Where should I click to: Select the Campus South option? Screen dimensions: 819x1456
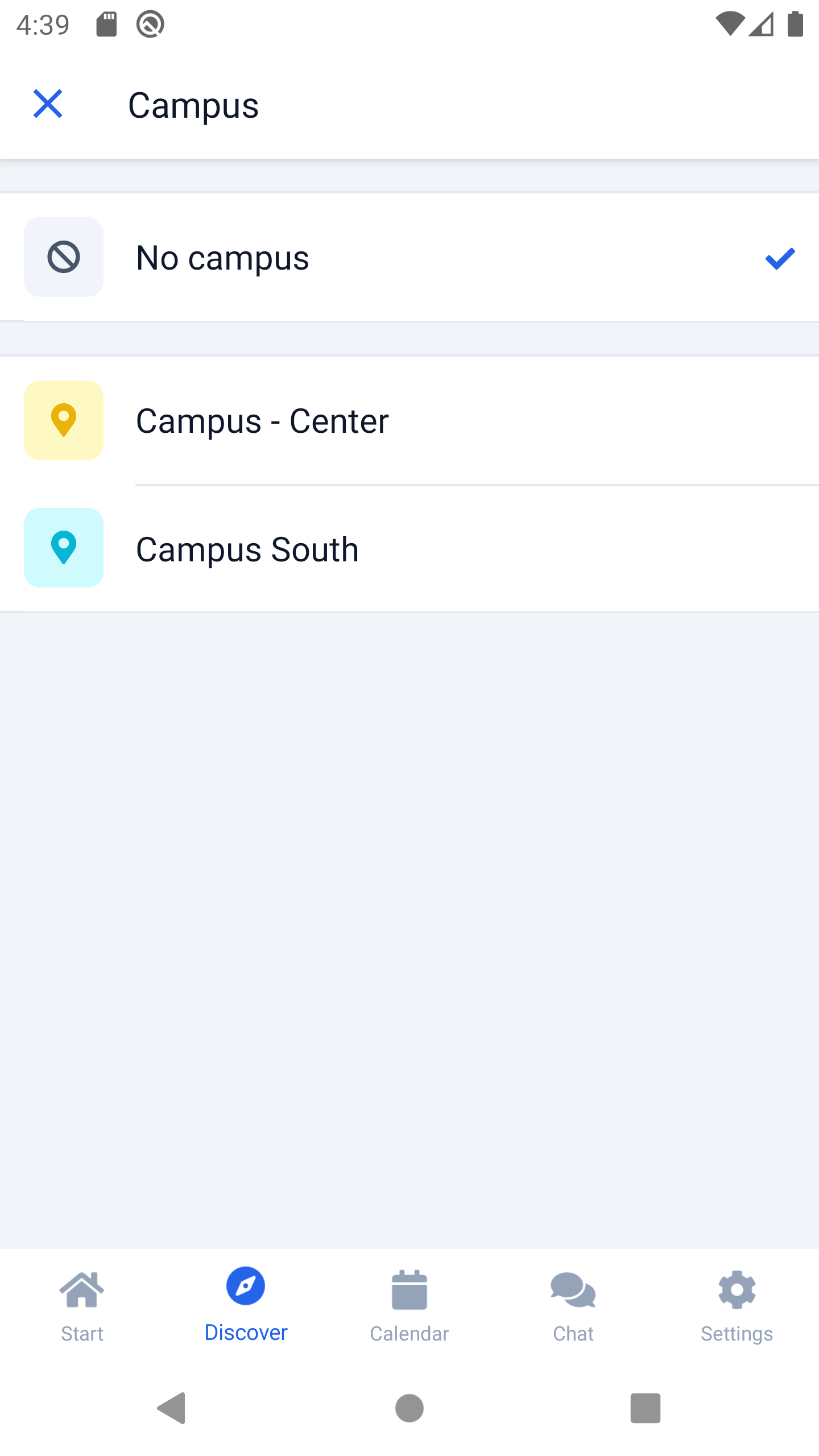[x=409, y=549]
